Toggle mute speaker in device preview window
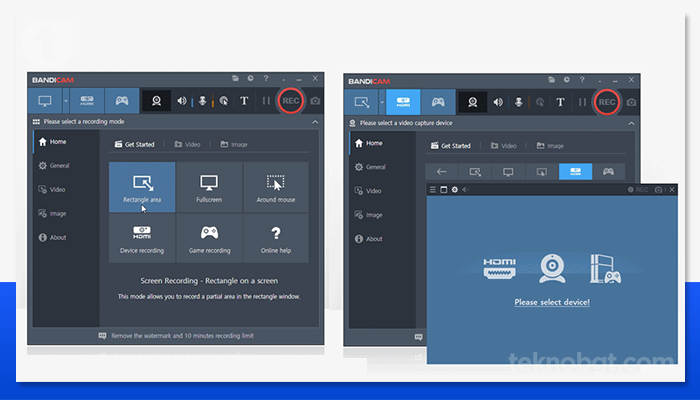The width and height of the screenshot is (700, 400). point(466,190)
